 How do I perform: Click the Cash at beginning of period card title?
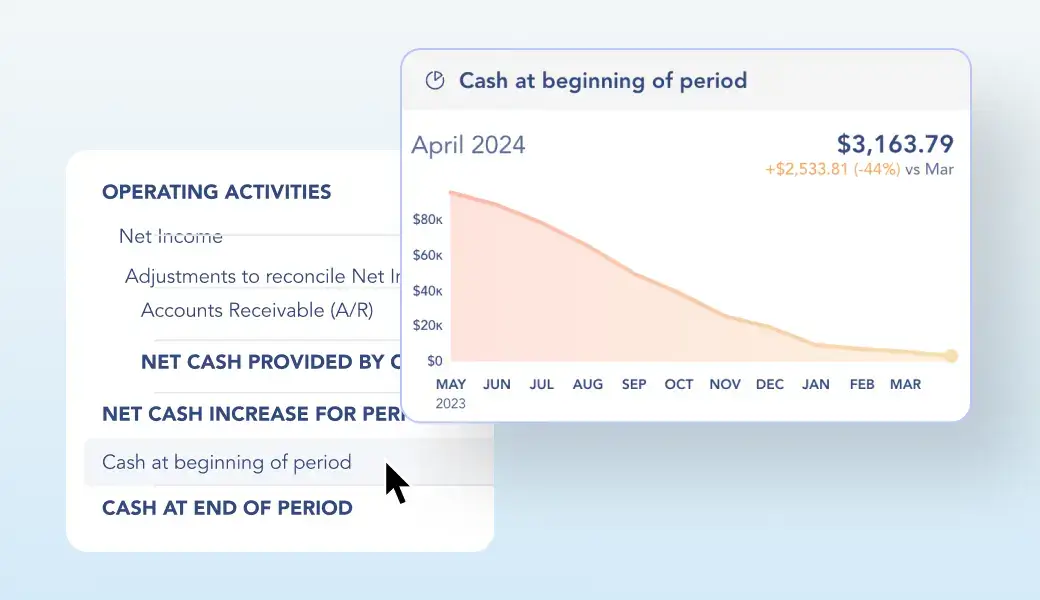click(602, 81)
